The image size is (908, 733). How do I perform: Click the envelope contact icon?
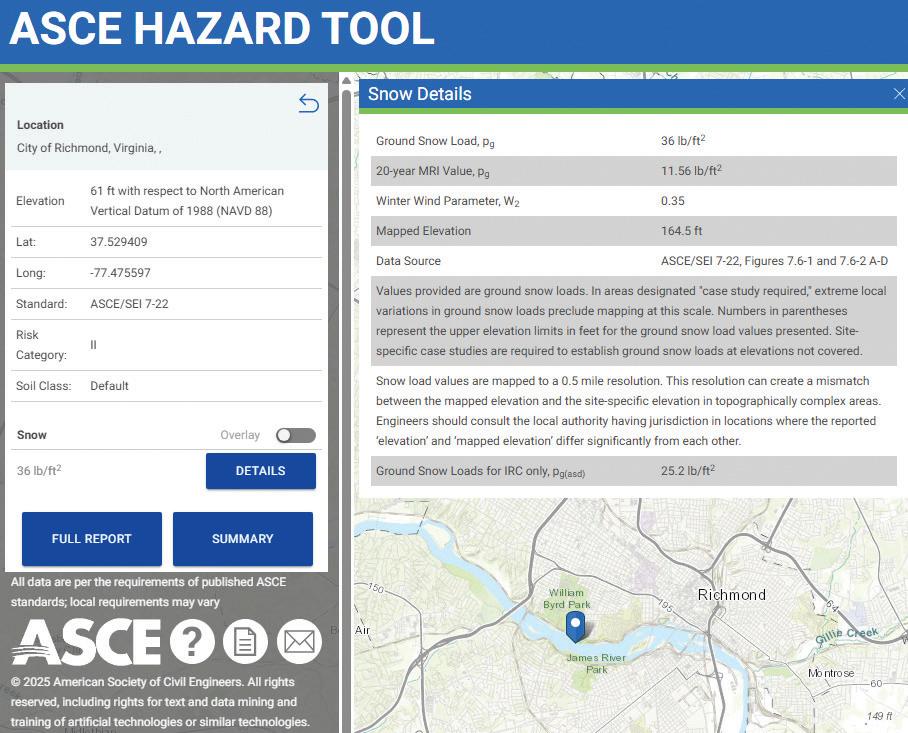[x=299, y=641]
